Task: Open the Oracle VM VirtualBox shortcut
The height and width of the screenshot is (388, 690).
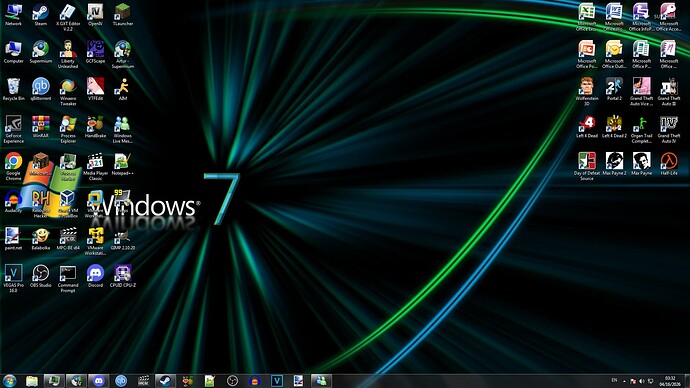Action: pos(68,204)
